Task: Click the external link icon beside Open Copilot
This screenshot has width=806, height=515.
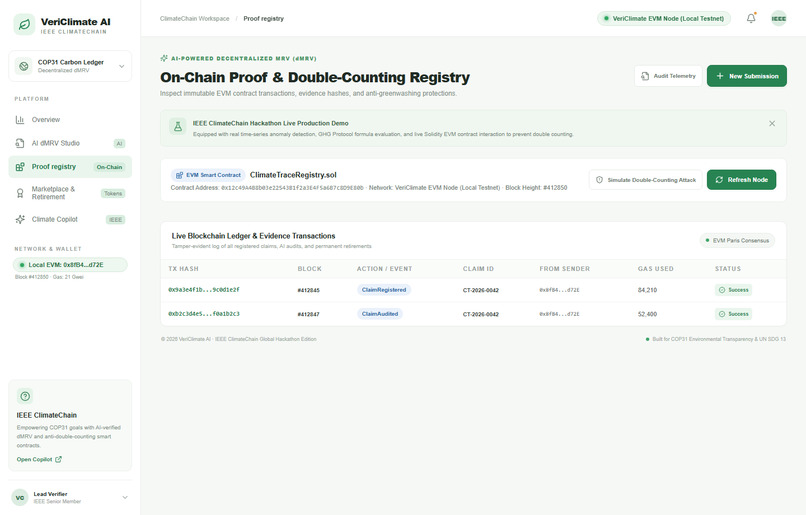Action: 58,459
